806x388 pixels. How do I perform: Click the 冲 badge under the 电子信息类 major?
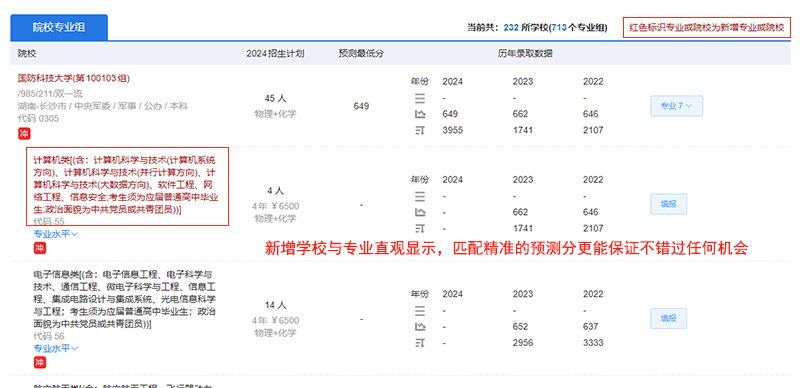pyautogui.click(x=40, y=363)
